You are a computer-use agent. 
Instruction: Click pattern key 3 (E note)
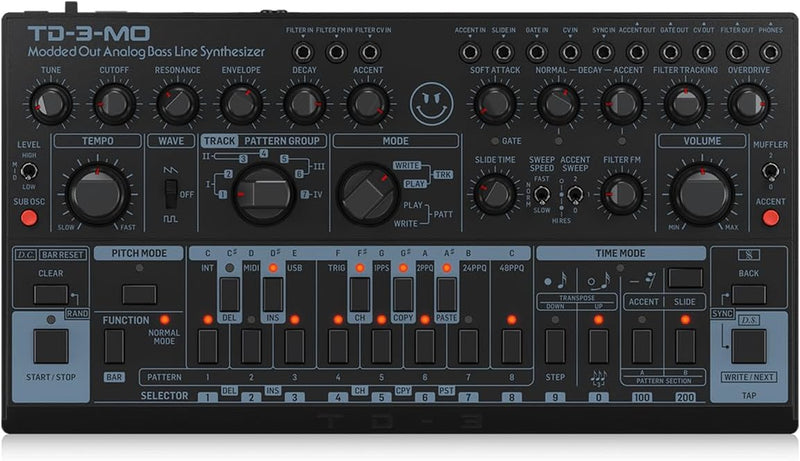click(x=294, y=347)
